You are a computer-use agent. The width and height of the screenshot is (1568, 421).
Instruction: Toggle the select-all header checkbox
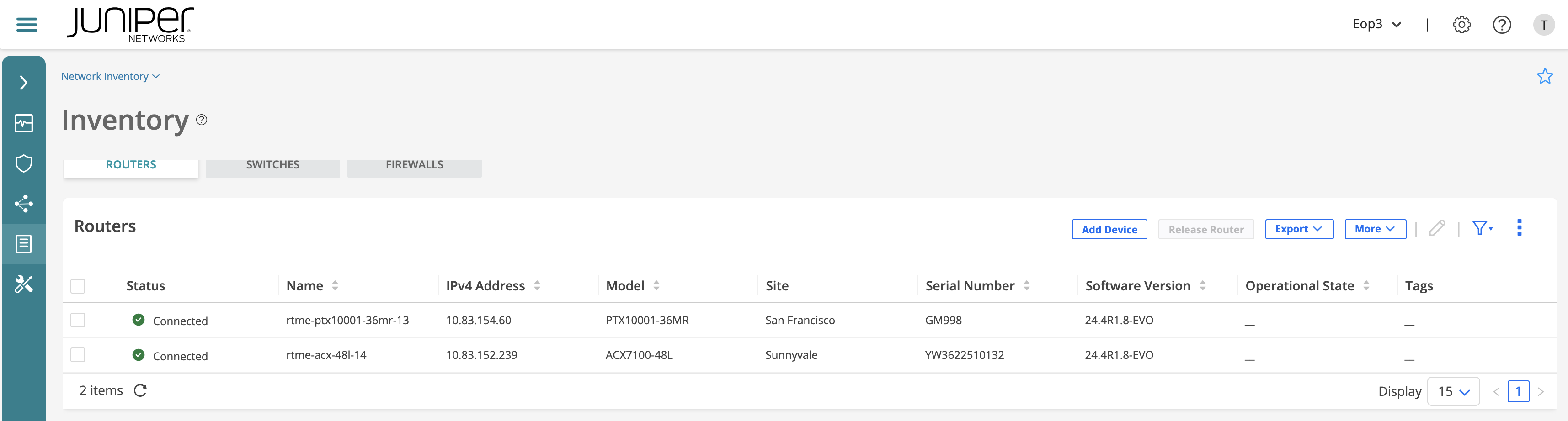(x=78, y=286)
